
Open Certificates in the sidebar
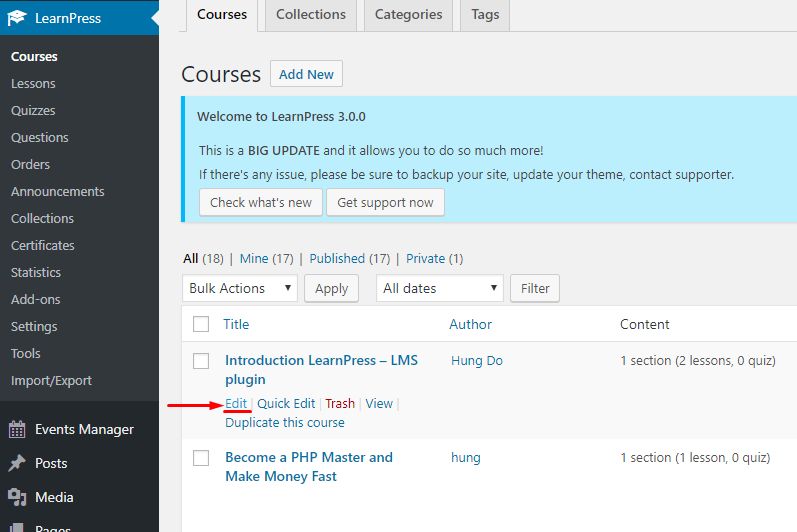pos(43,245)
